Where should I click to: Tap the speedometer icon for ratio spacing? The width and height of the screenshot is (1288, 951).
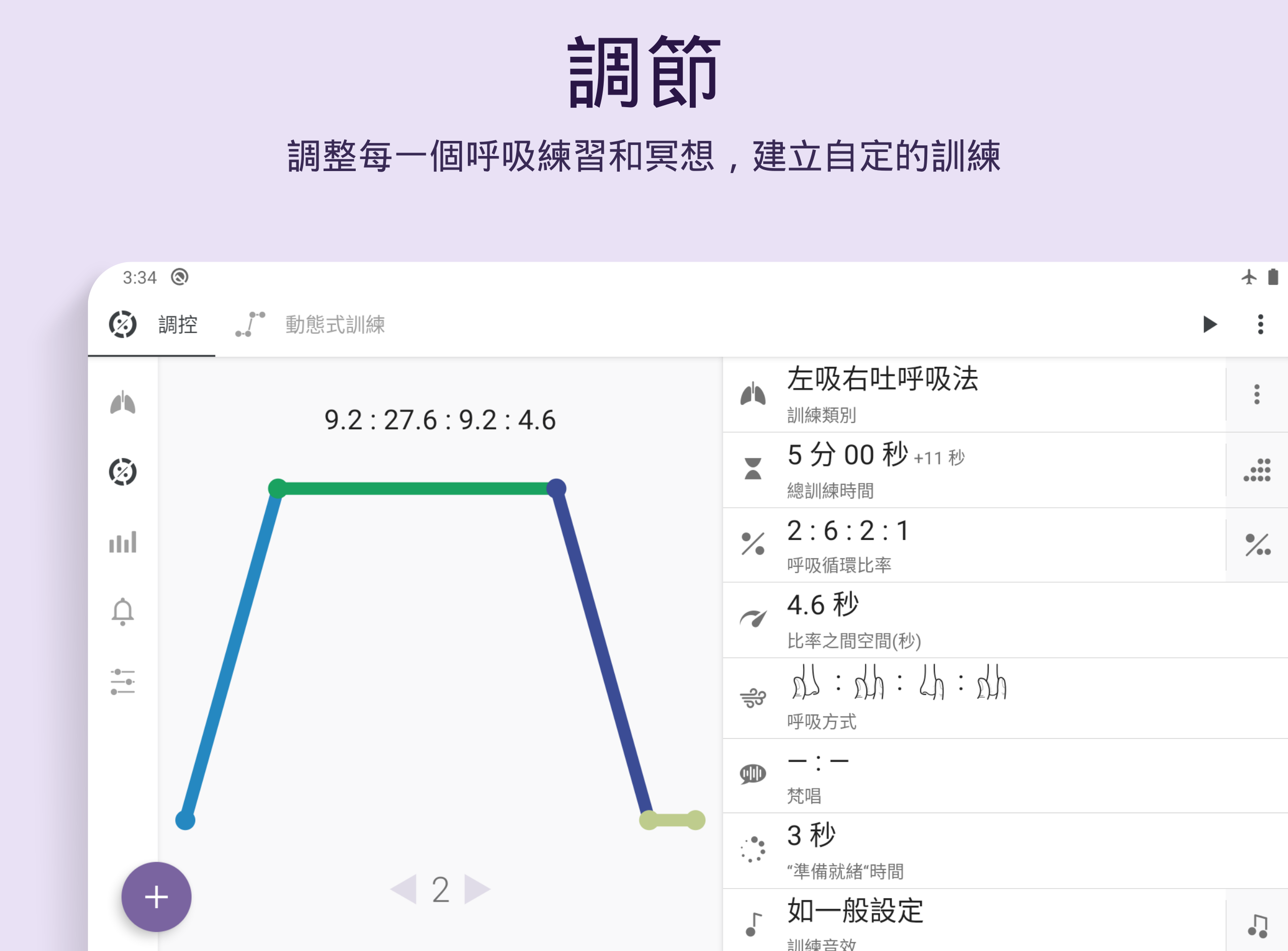click(753, 618)
